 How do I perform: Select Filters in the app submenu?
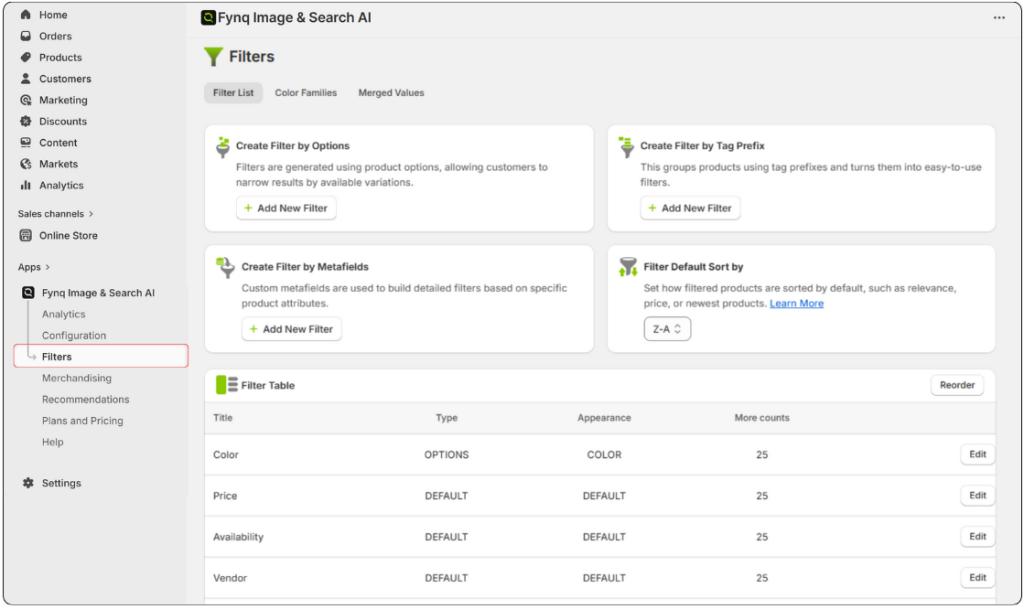101,356
